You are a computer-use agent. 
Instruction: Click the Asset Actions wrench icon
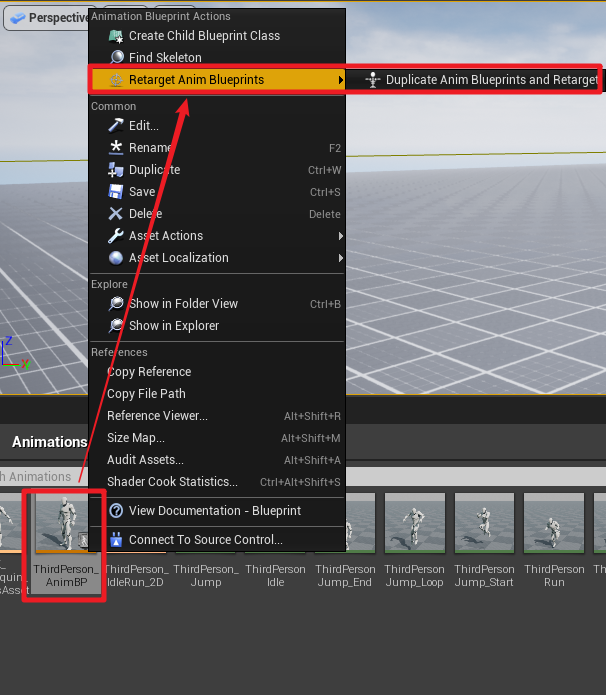[116, 236]
